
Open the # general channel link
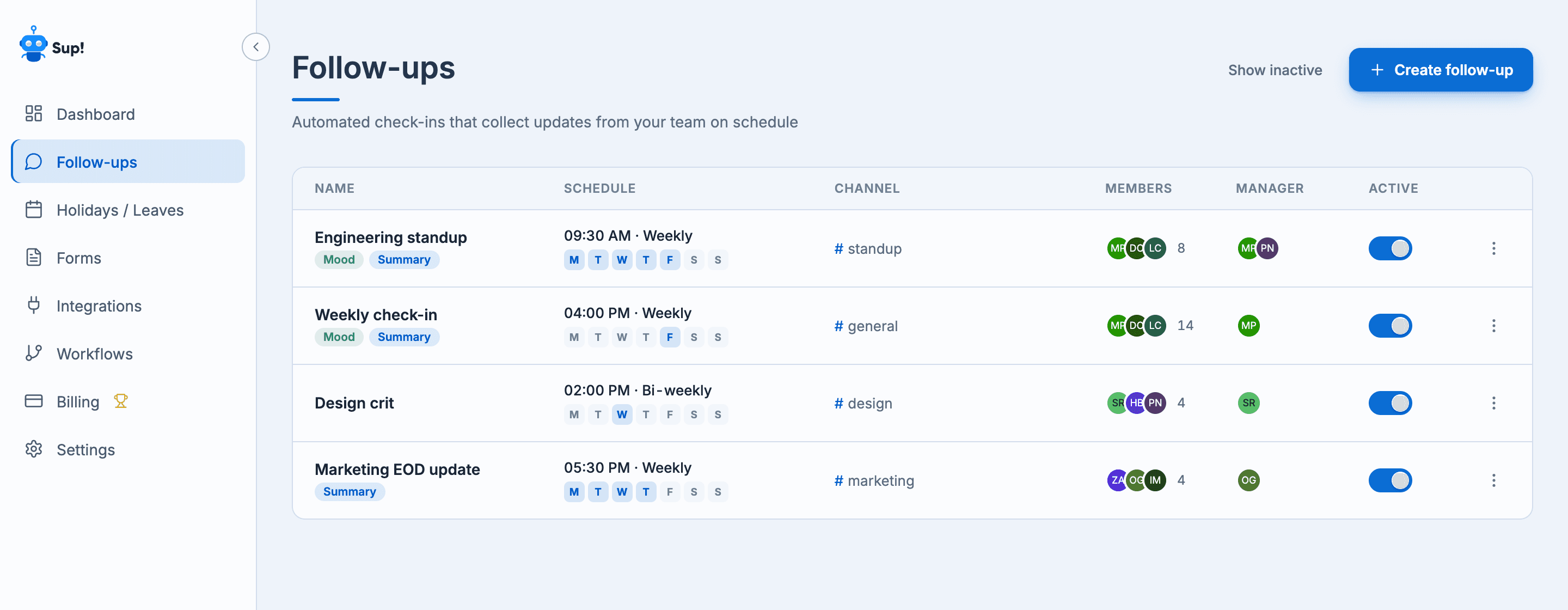[866, 326]
